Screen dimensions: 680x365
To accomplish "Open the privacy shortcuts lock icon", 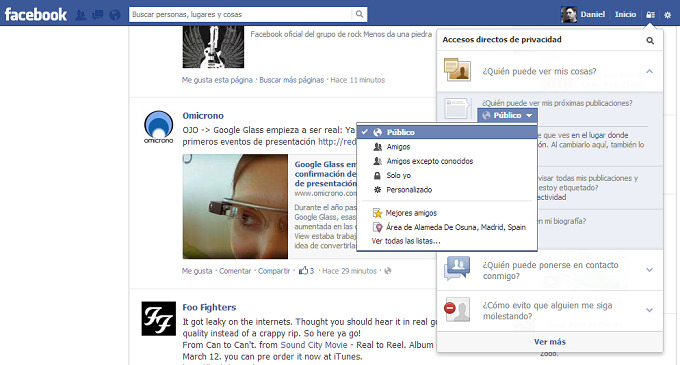I will click(x=650, y=15).
